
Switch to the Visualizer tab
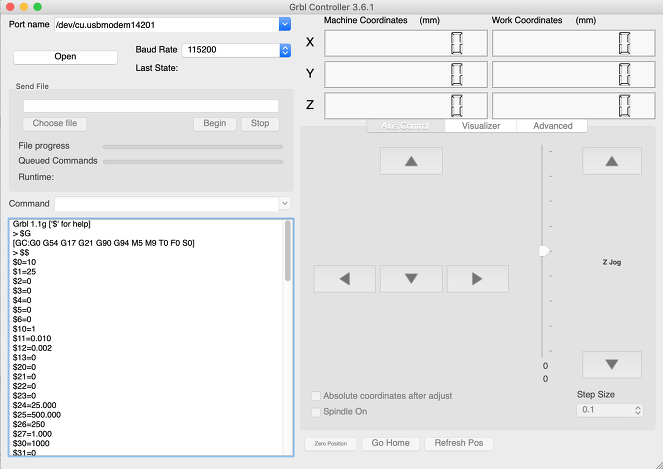[x=481, y=126]
